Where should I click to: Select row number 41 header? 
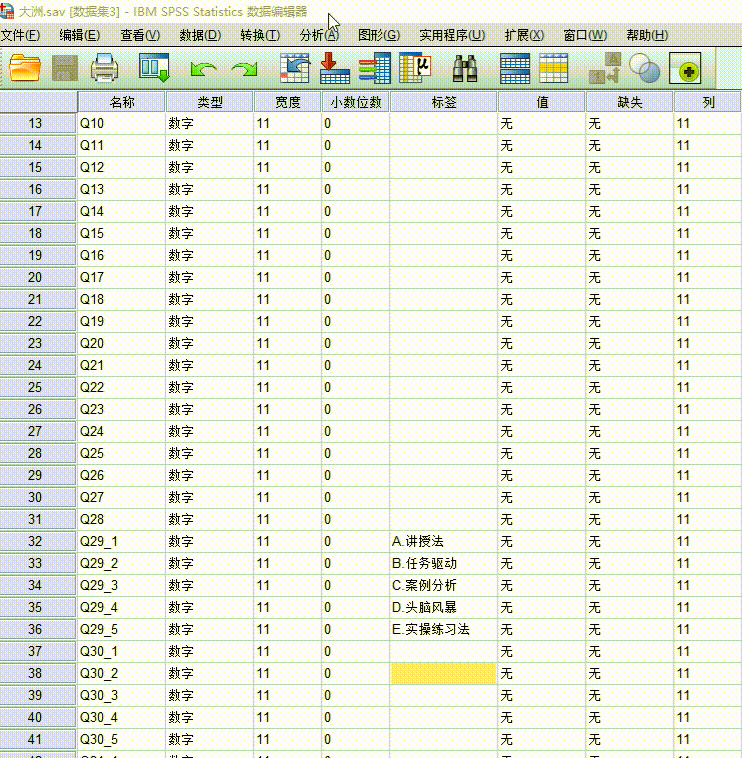(x=38, y=740)
